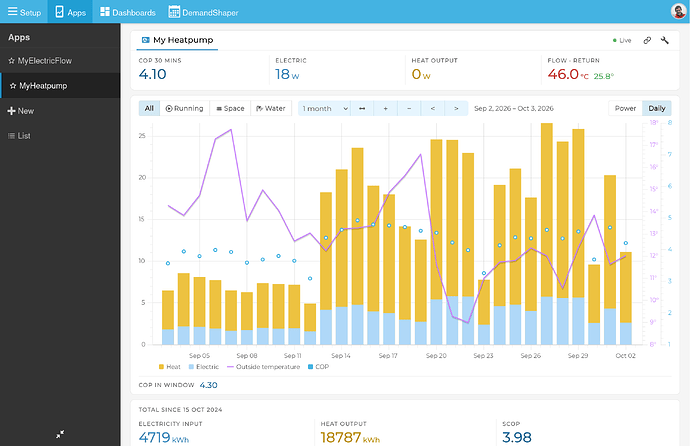Click the Live status indicator
The height and width of the screenshot is (446, 690).
(622, 40)
